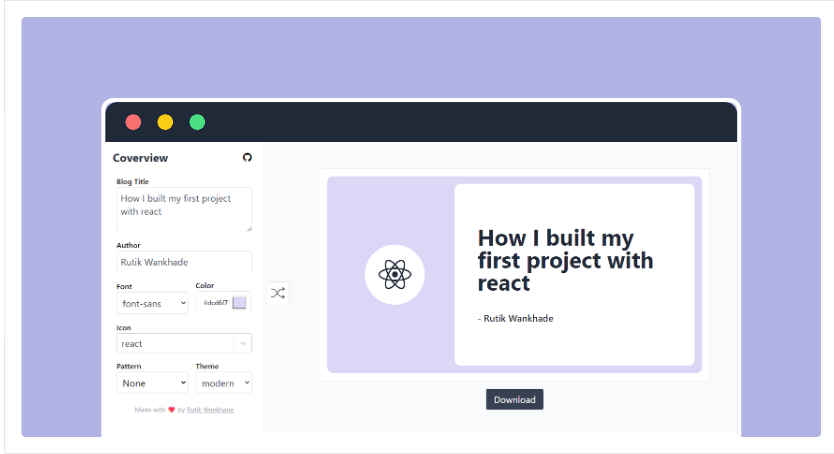Click the shuffle randomize icon
Image resolution: width=834 pixels, height=454 pixels.
[278, 293]
